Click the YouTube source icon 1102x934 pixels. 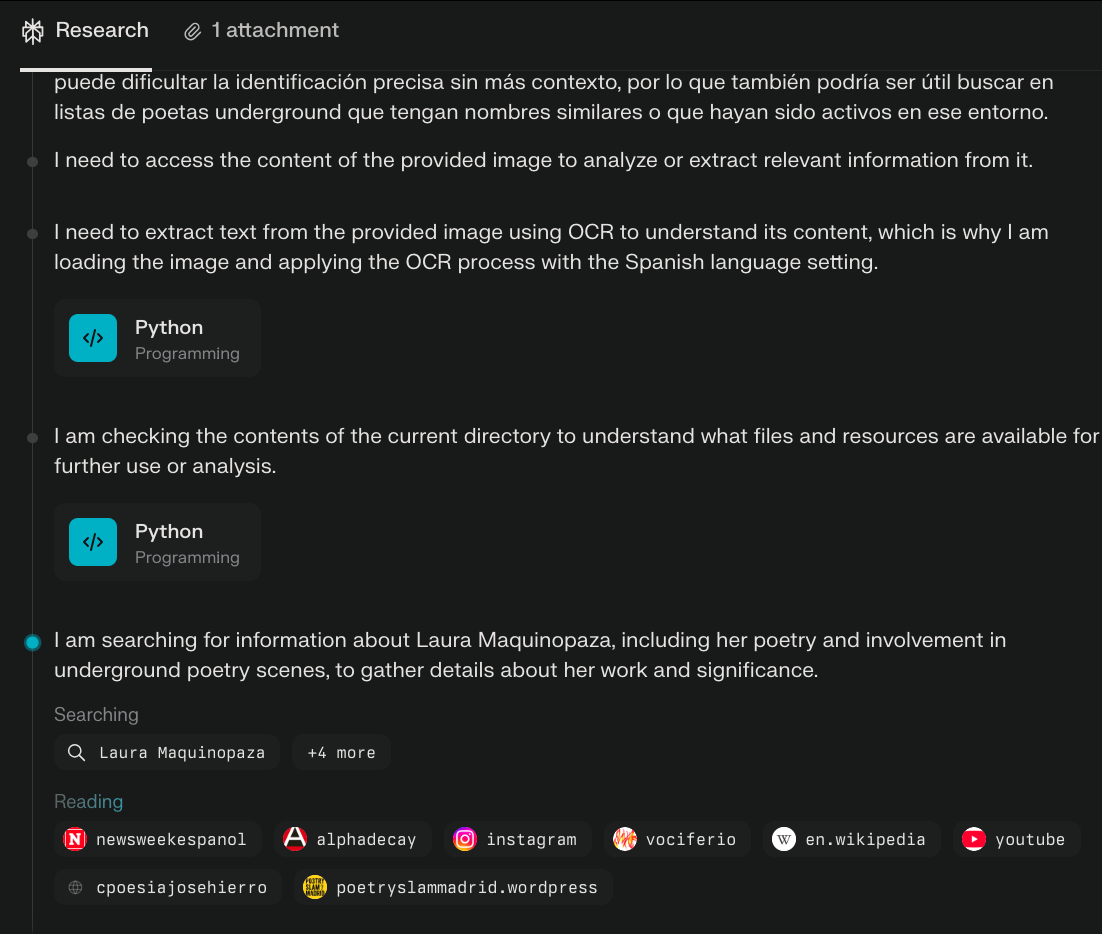(x=974, y=839)
